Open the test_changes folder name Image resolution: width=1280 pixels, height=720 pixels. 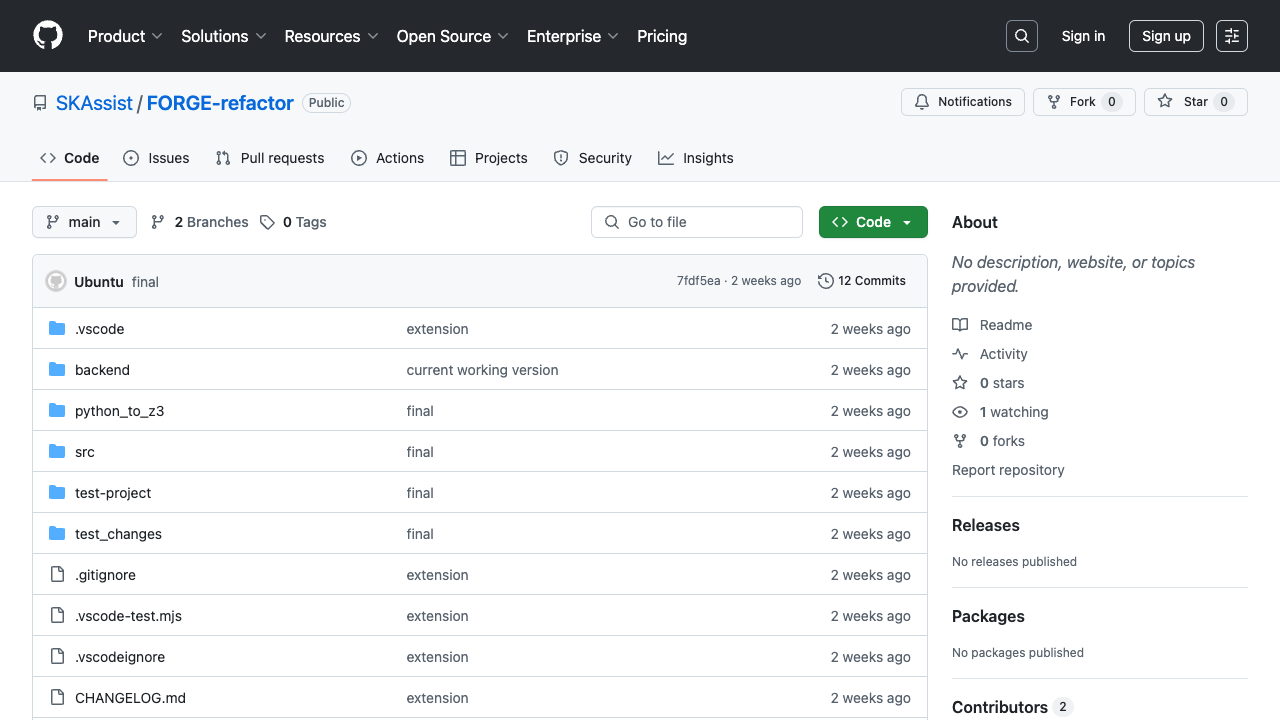tap(118, 534)
